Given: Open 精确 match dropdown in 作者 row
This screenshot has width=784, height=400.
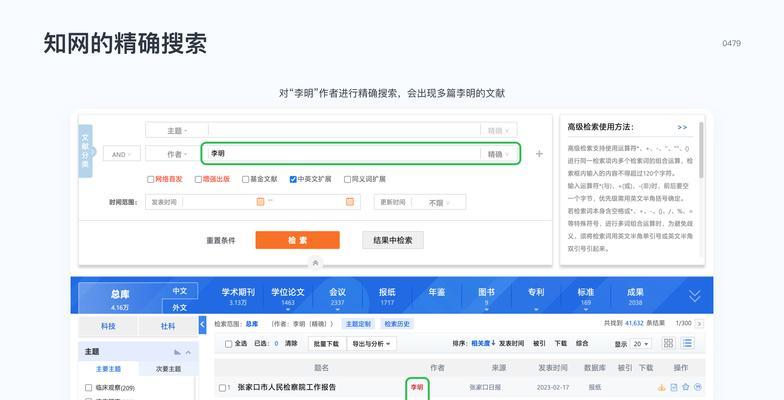Looking at the screenshot, I should tap(498, 154).
